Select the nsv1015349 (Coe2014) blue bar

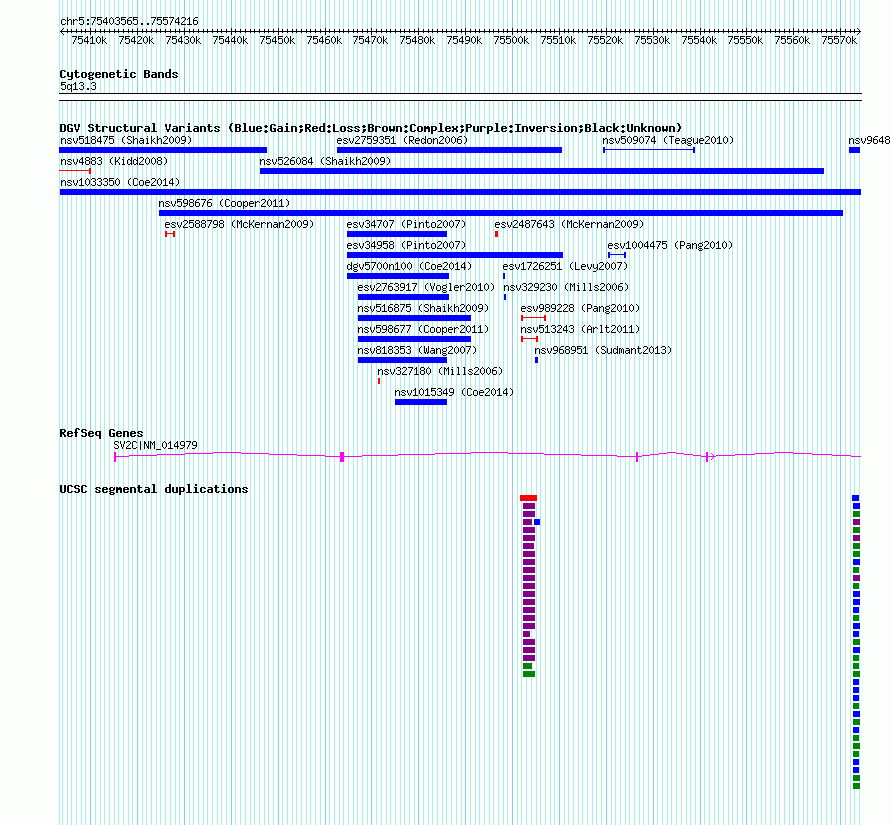pyautogui.click(x=421, y=402)
